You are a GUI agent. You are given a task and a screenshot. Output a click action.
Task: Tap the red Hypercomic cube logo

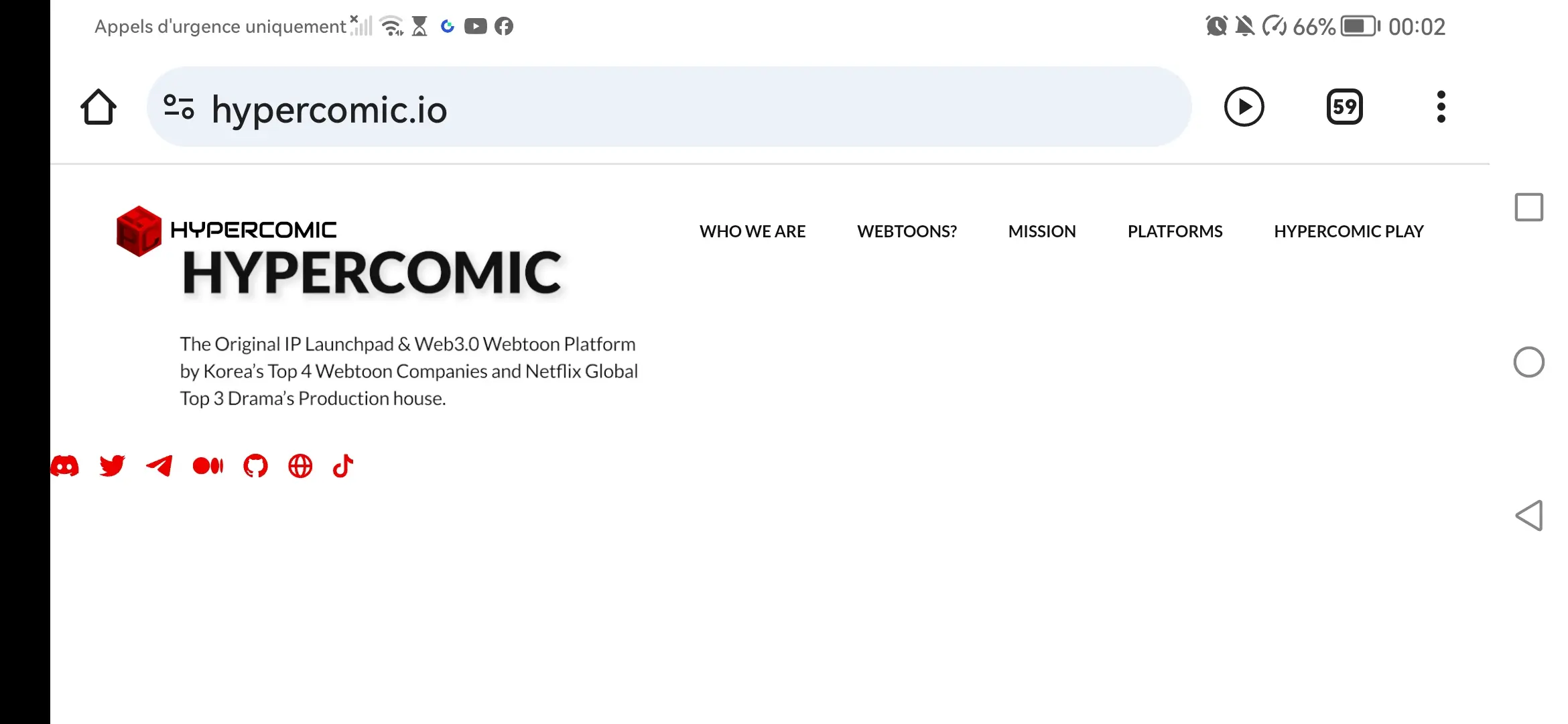click(139, 231)
